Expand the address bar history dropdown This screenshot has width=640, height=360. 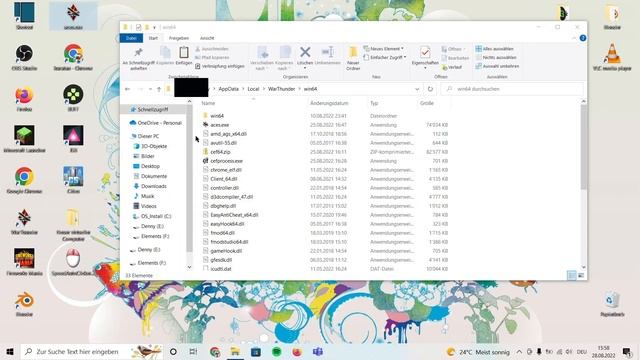[417, 89]
